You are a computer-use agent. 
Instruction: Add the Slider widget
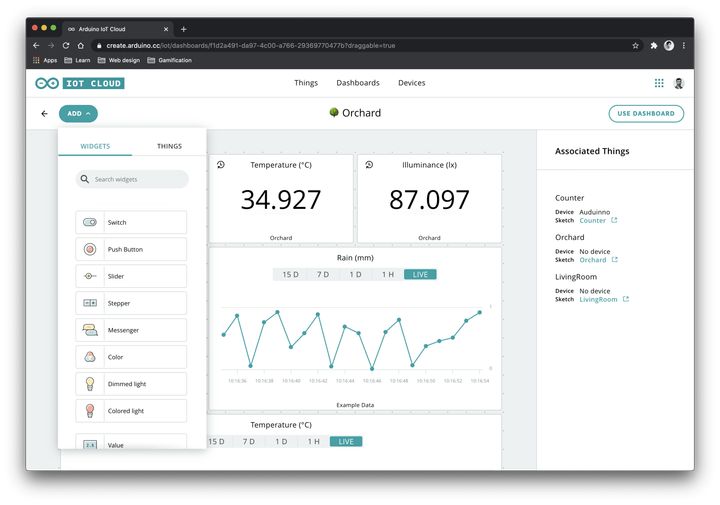pyautogui.click(x=131, y=276)
